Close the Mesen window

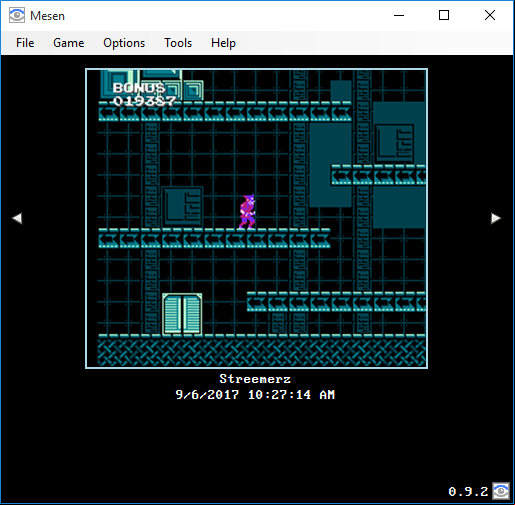490,15
